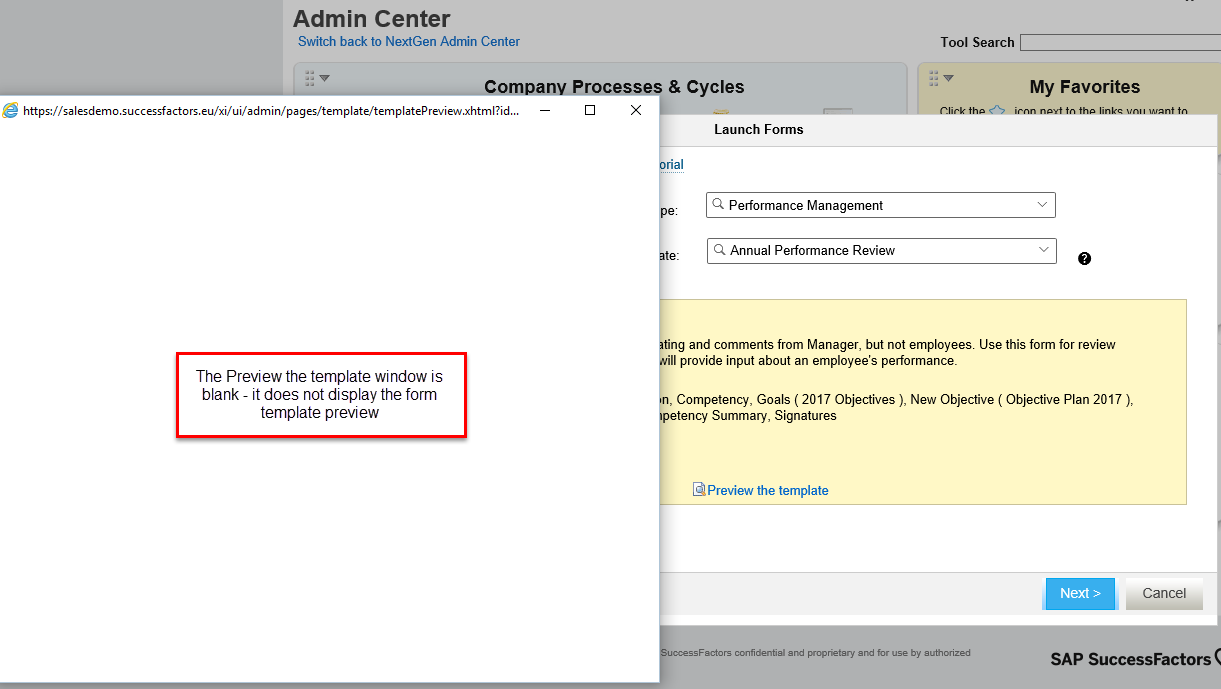Open the My Favorites tile menu arrow

(948, 78)
